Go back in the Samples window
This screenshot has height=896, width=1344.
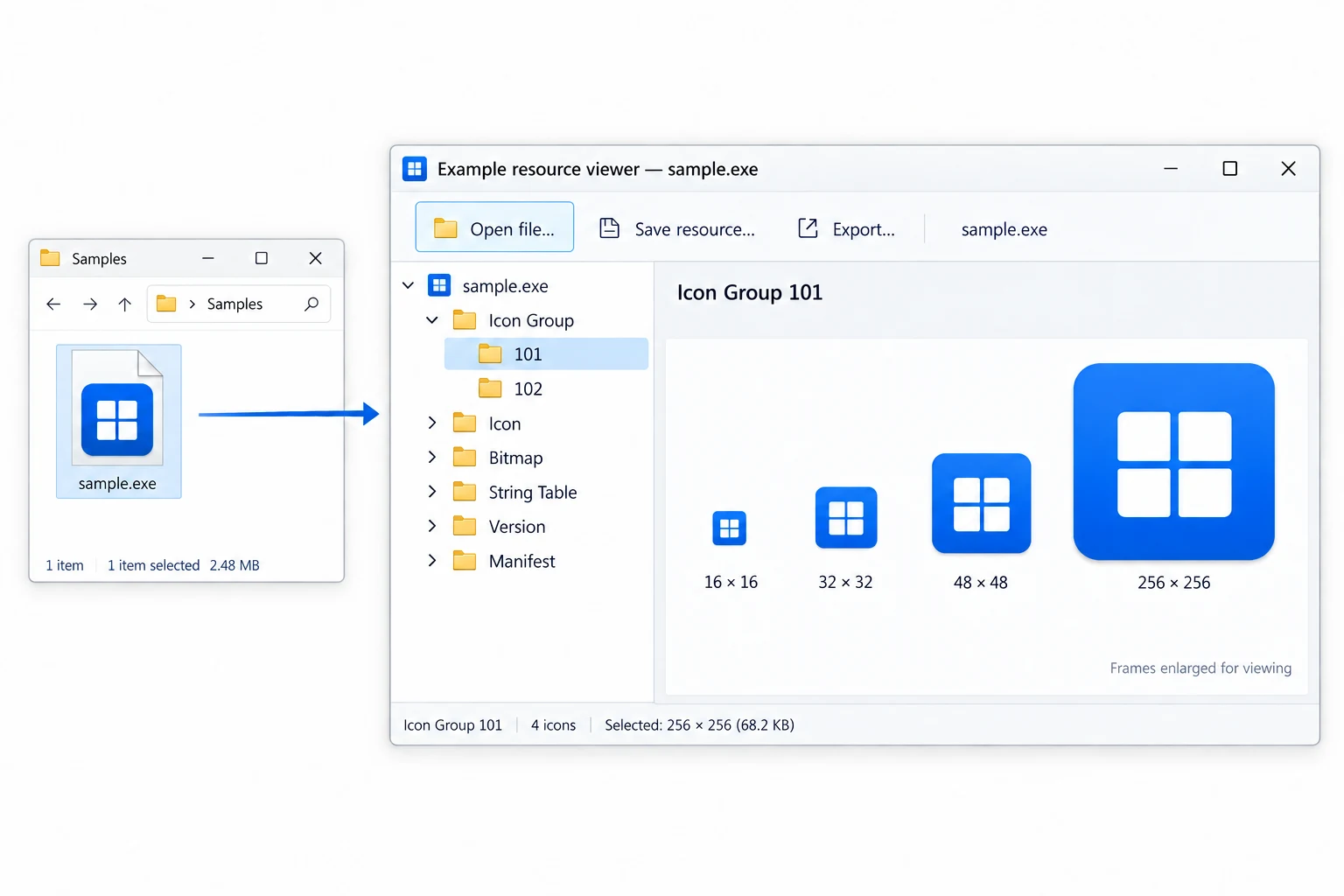[x=53, y=304]
